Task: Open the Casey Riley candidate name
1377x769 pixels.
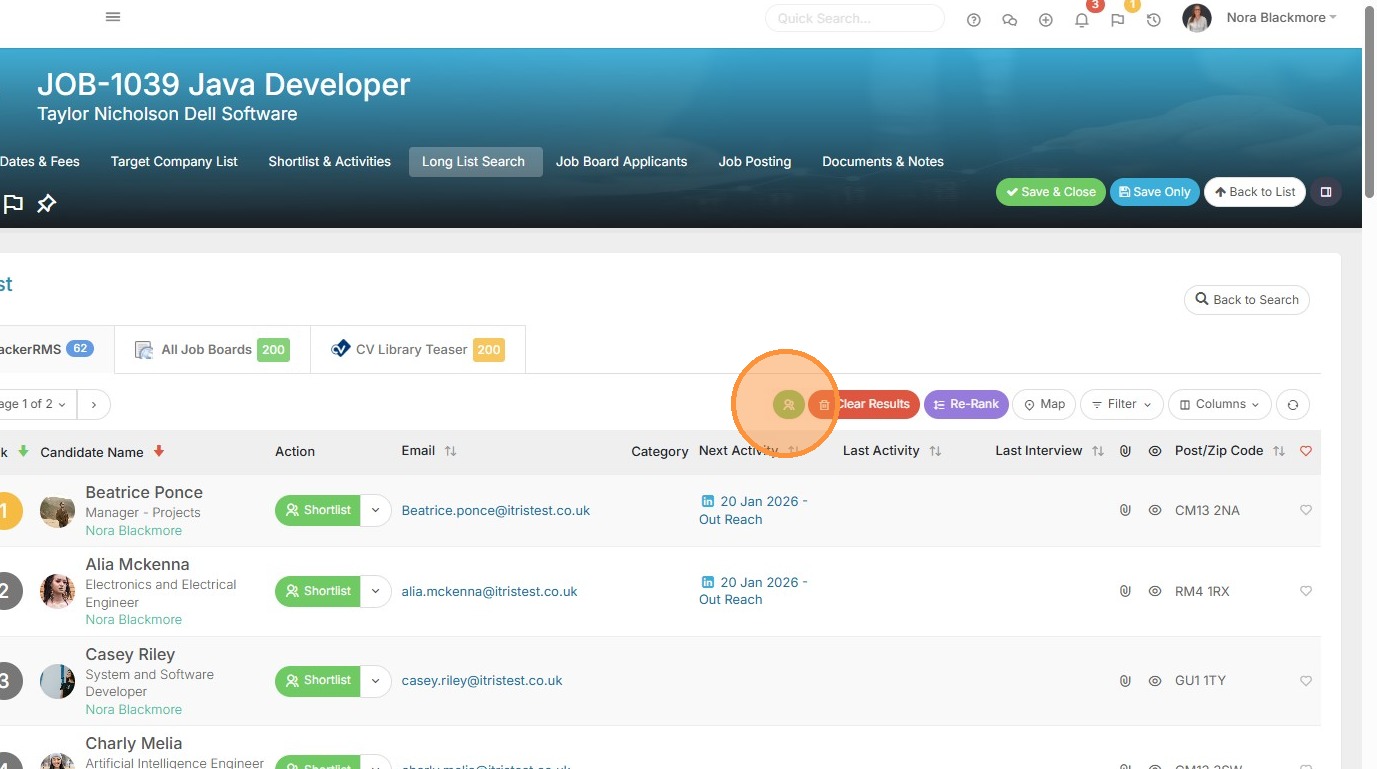Action: (x=130, y=654)
